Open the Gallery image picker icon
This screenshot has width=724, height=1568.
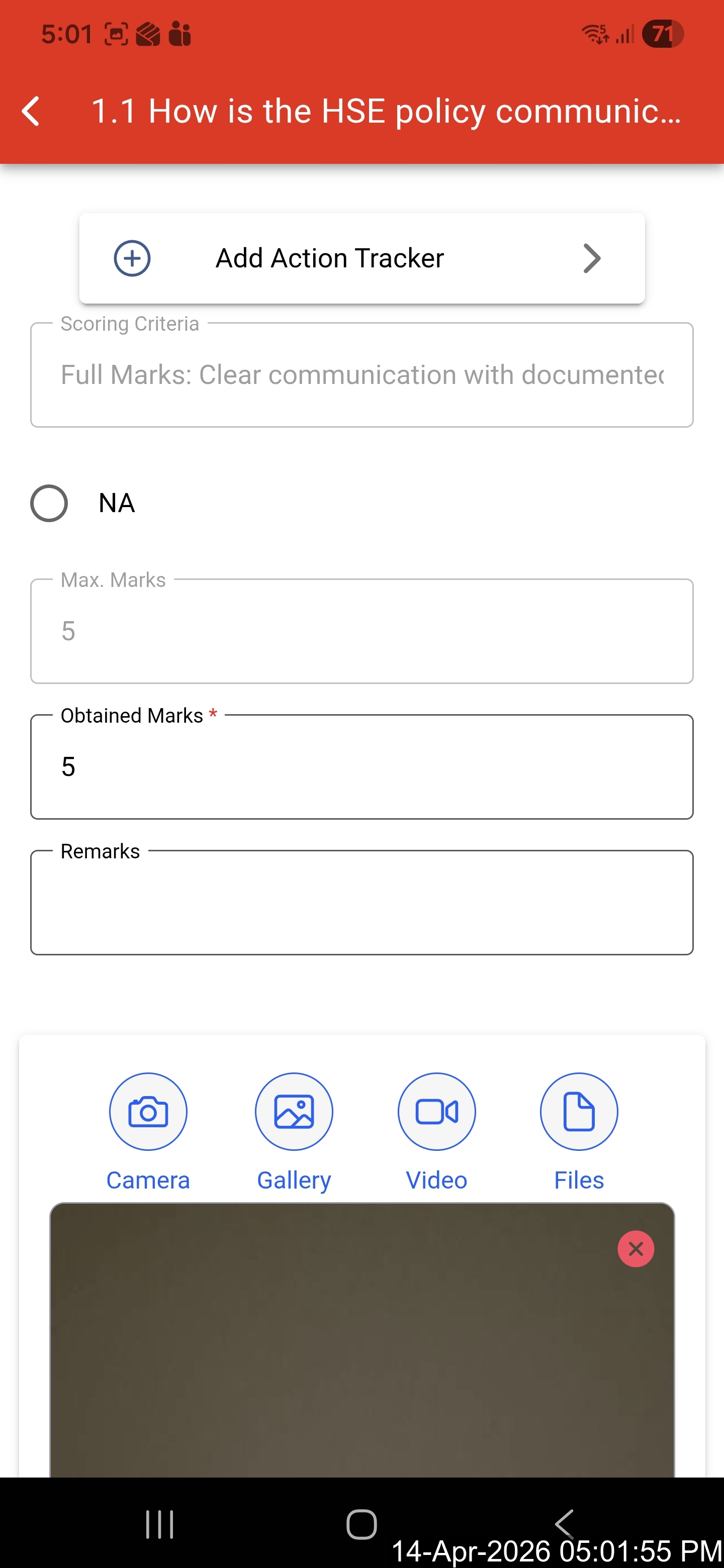pyautogui.click(x=294, y=1112)
